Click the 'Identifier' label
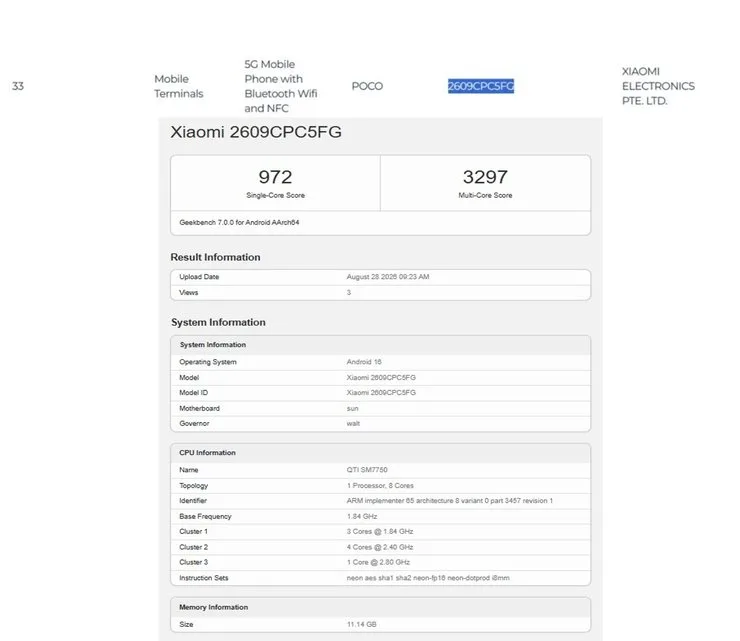740x641 pixels. (x=193, y=501)
